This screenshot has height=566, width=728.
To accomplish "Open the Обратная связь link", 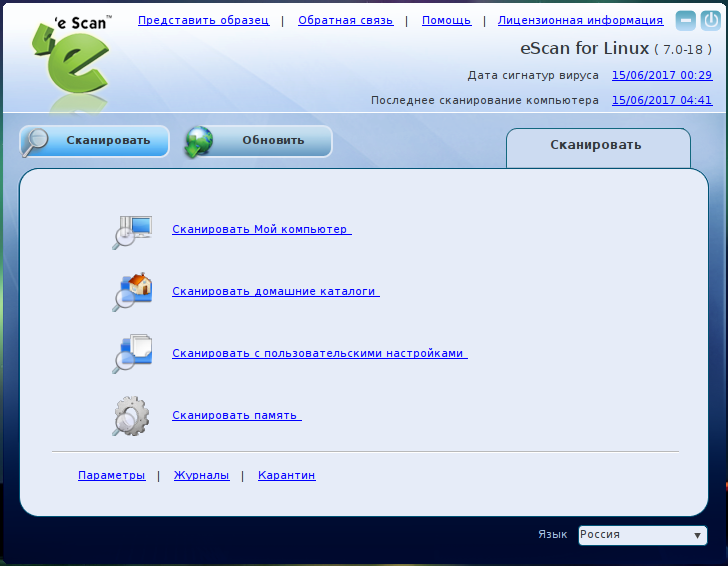I will point(345,20).
